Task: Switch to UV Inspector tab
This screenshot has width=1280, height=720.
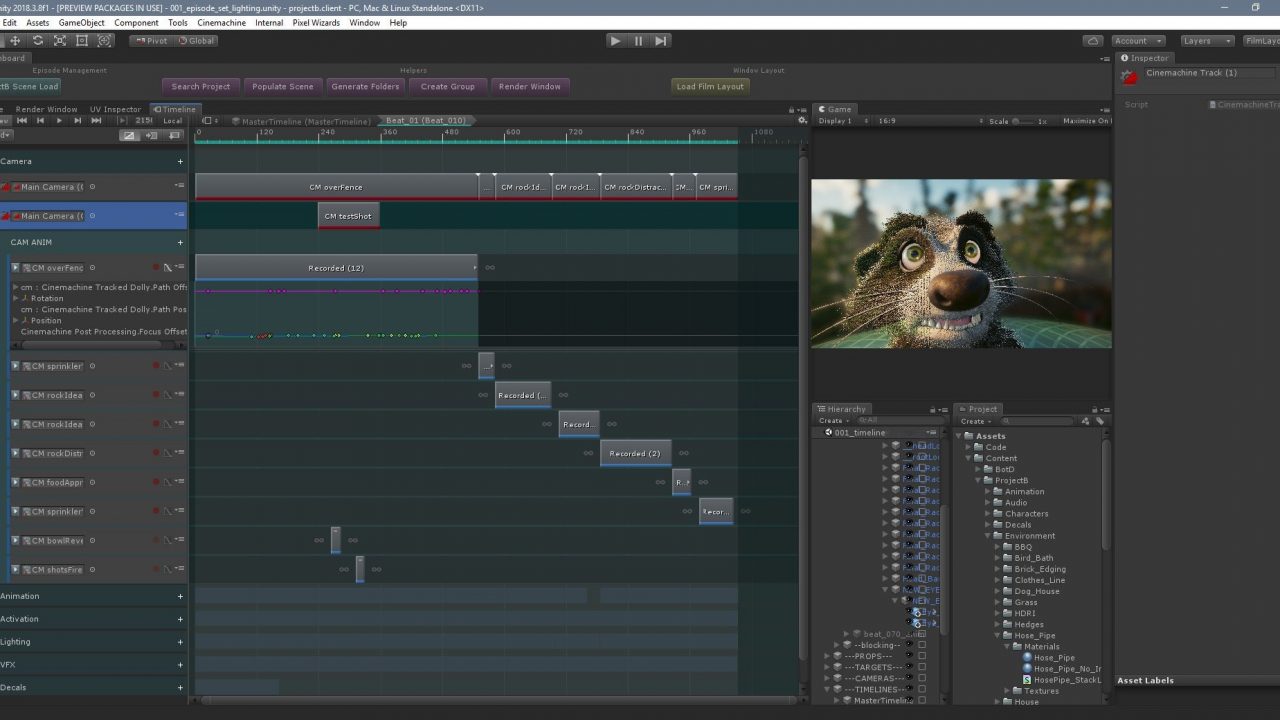Action: click(115, 109)
